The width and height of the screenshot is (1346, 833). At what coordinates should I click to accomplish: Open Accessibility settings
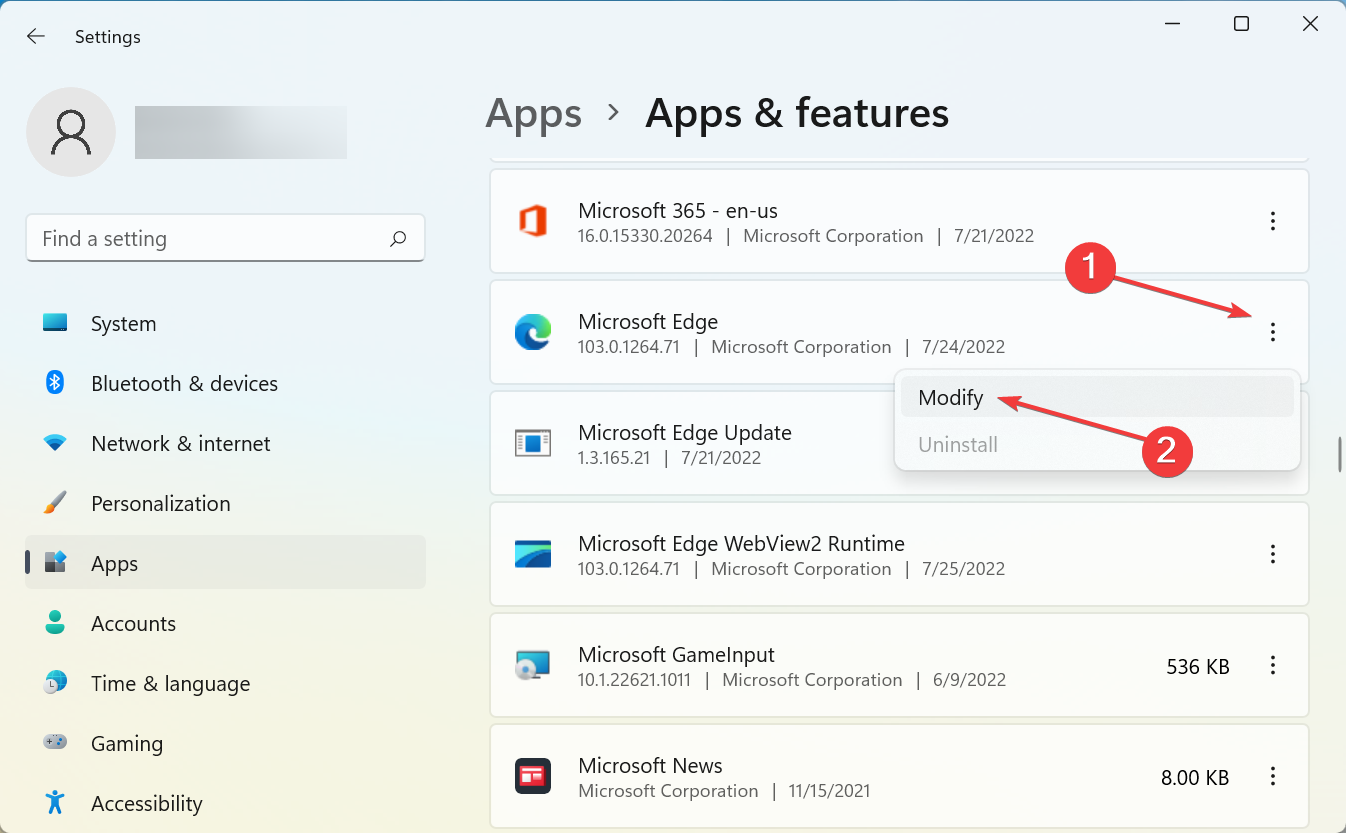(x=225, y=804)
